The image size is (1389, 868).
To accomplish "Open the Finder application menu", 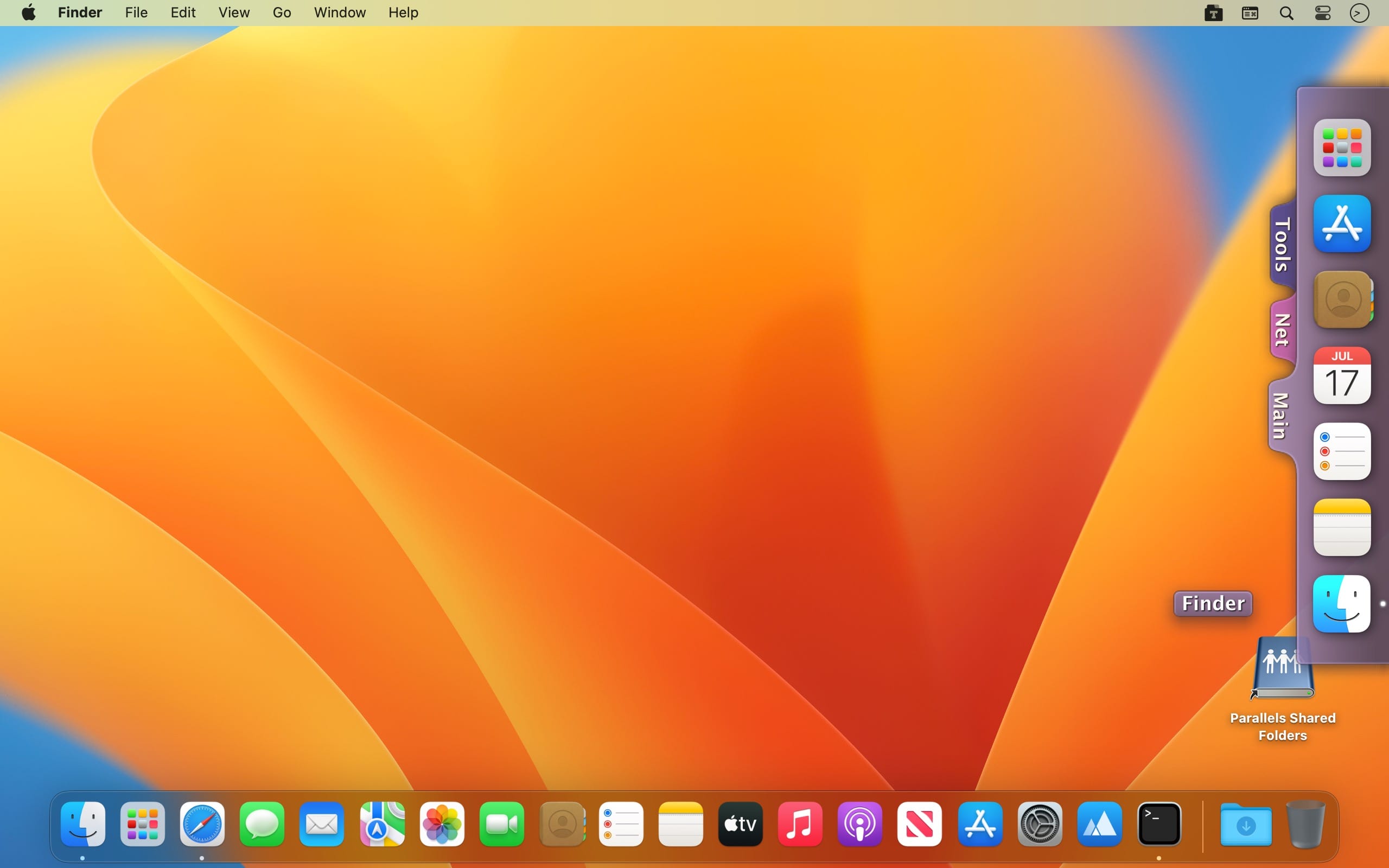I will pyautogui.click(x=80, y=12).
